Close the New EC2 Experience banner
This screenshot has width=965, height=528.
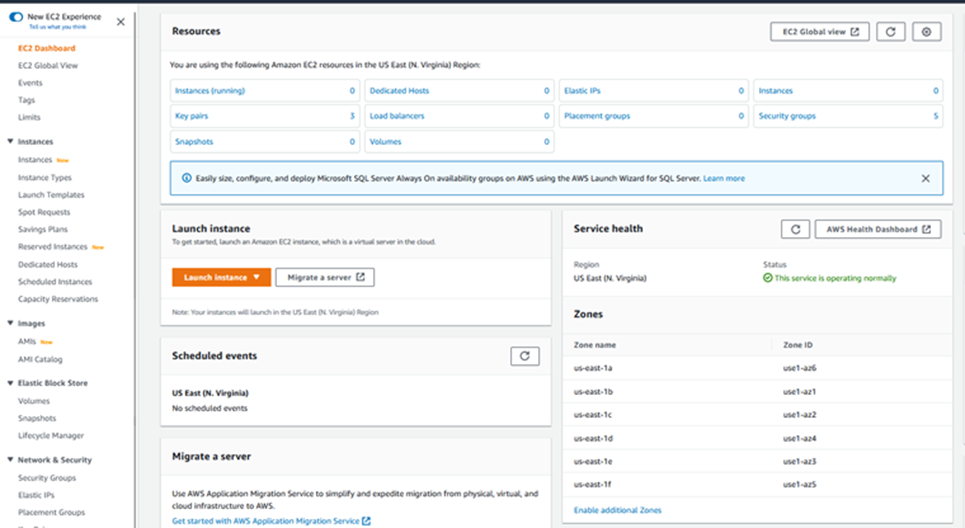pyautogui.click(x=121, y=22)
